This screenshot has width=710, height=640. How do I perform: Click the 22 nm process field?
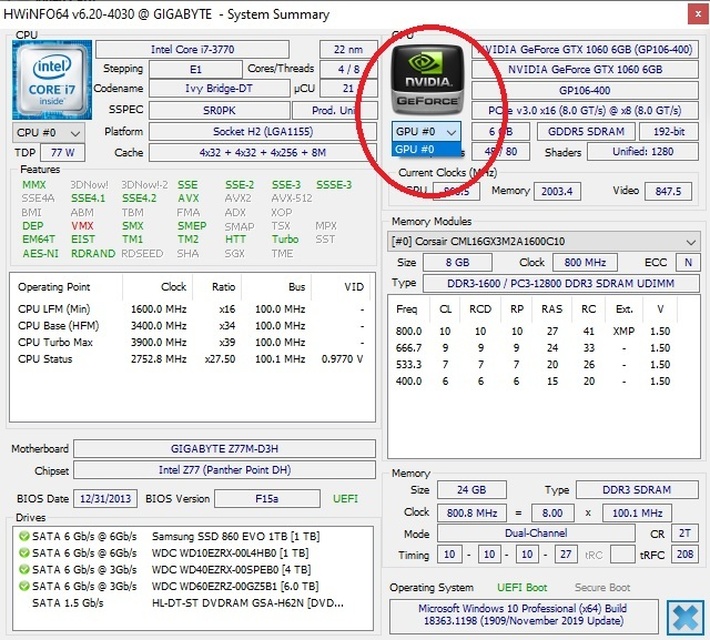348,49
